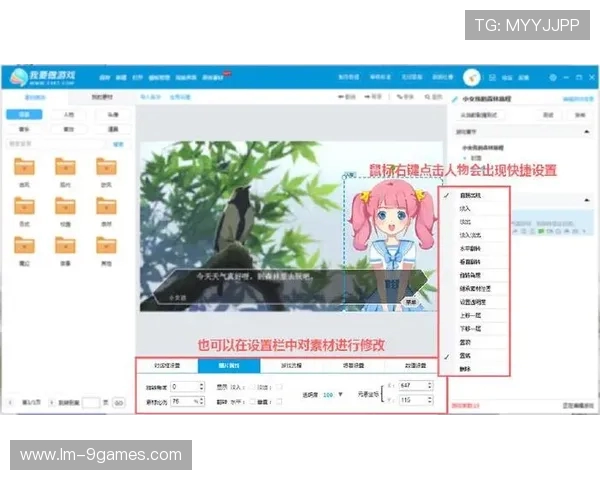Adjust the Y coordinate 115 spinner
600x480 pixels.
[x=430, y=400]
